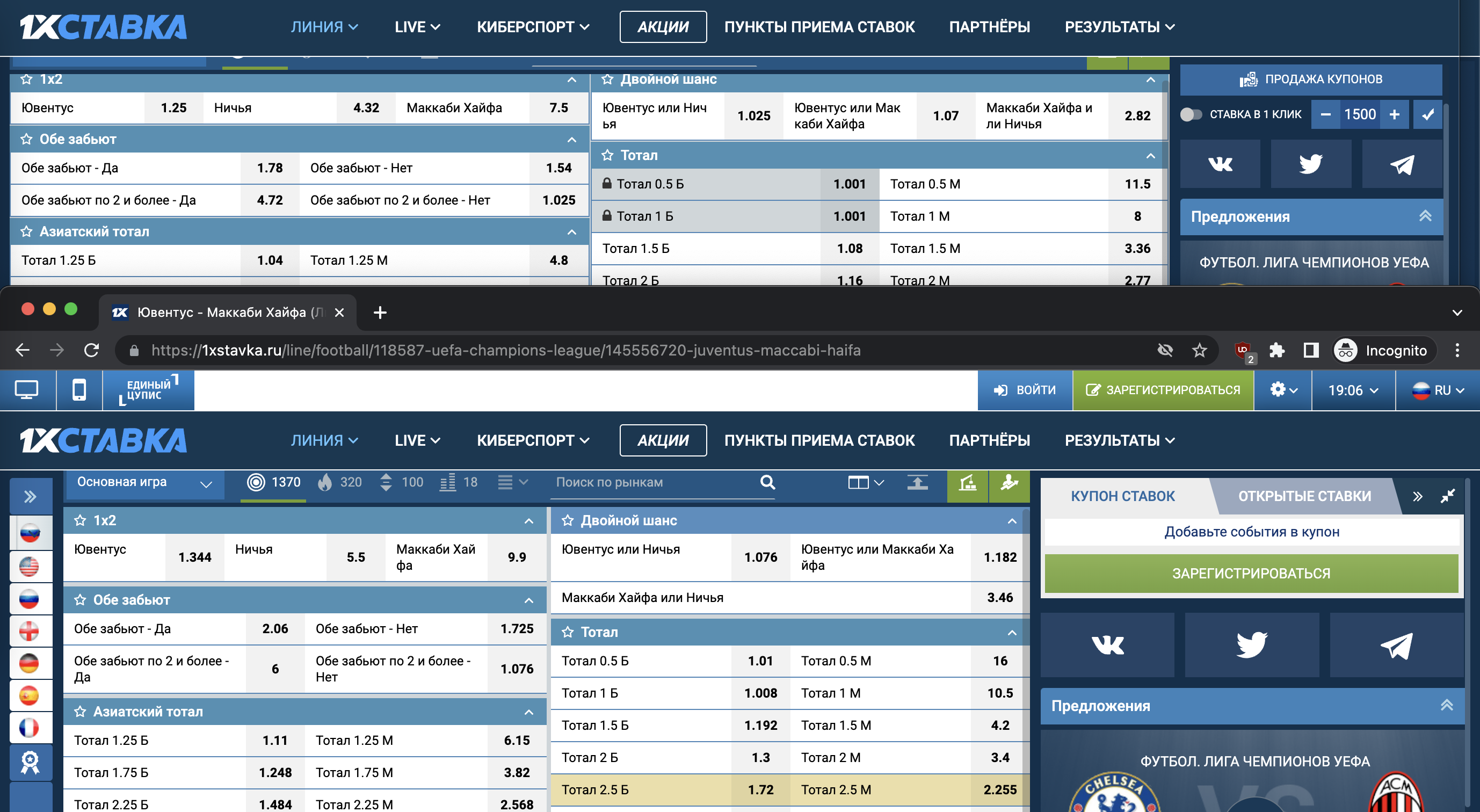Click the market search magnifier icon
Viewport: 1480px width, 812px height.
pos(767,482)
